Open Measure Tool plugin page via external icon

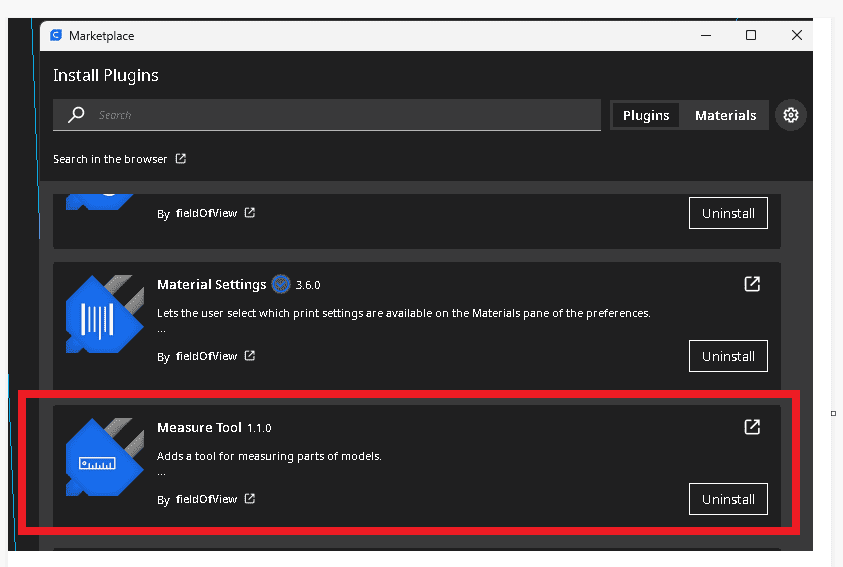(752, 427)
